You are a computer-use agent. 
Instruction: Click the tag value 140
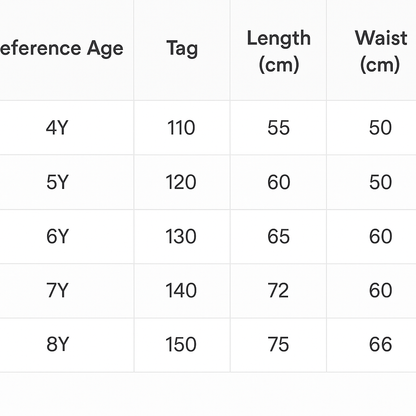click(x=181, y=291)
